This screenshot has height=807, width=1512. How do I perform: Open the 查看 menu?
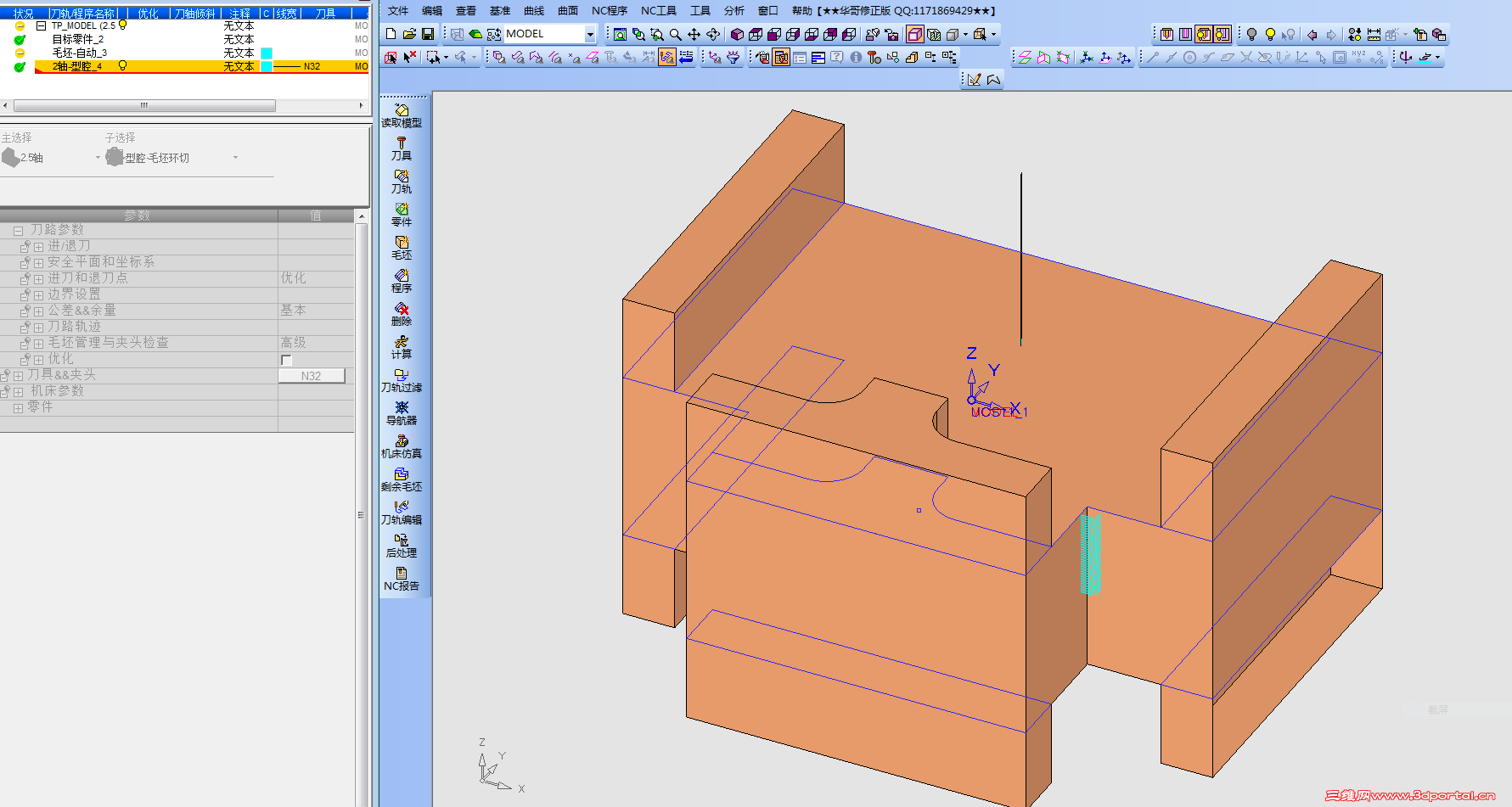(x=466, y=11)
